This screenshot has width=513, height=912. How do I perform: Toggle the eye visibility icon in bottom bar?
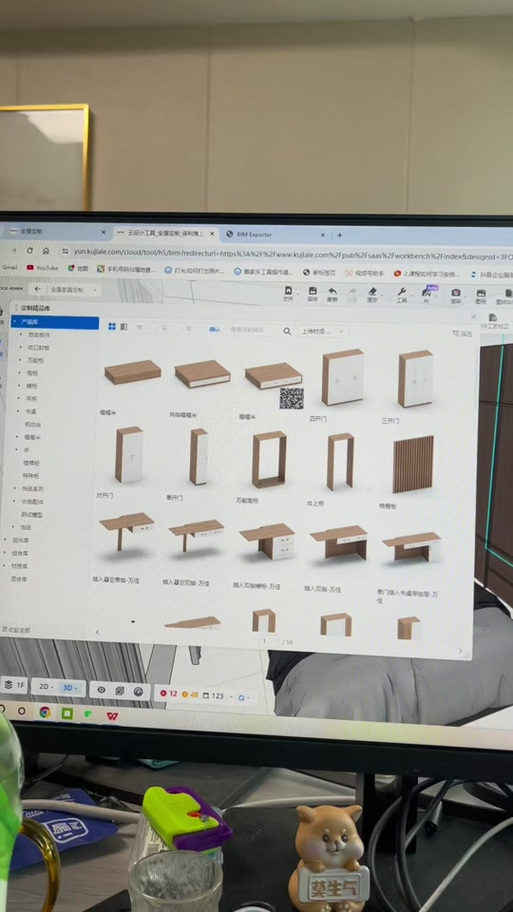tap(101, 690)
